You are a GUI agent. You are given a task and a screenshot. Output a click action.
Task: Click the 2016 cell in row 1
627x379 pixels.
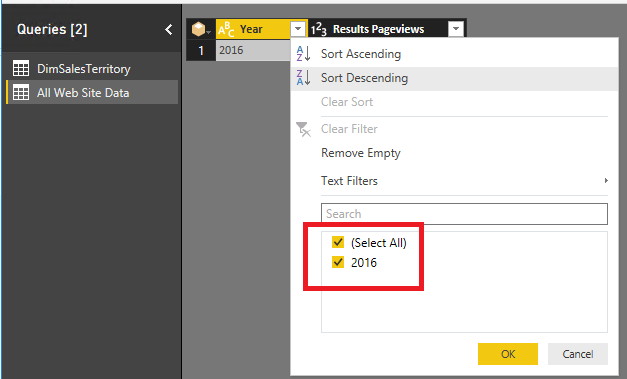pyautogui.click(x=253, y=50)
